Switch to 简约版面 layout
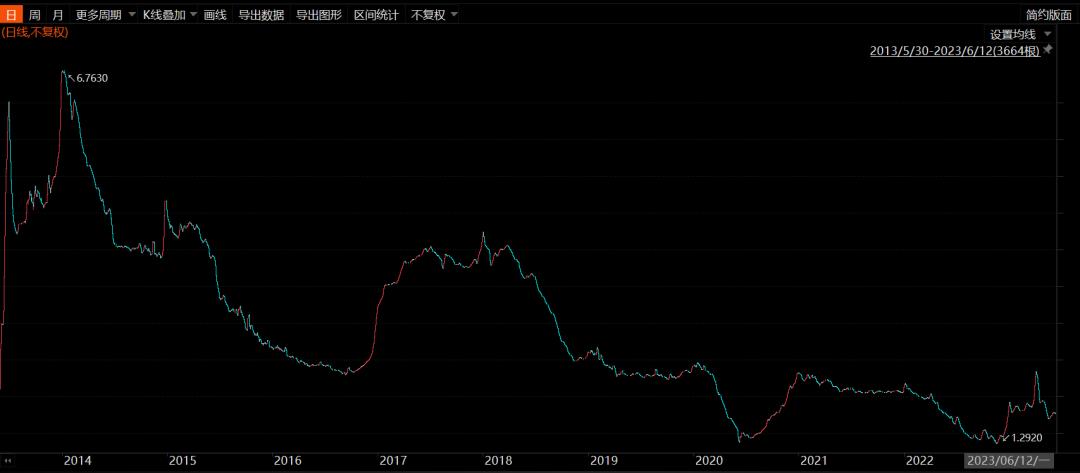 coord(1048,15)
